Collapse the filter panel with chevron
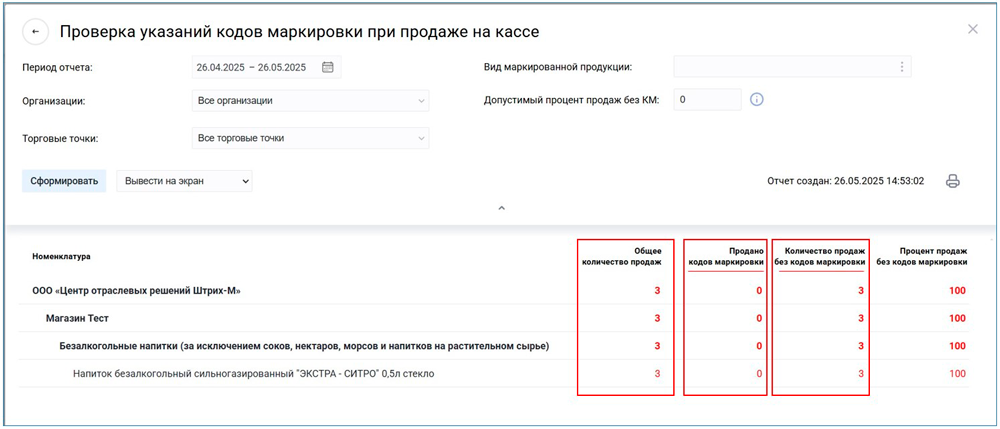 [x=501, y=208]
